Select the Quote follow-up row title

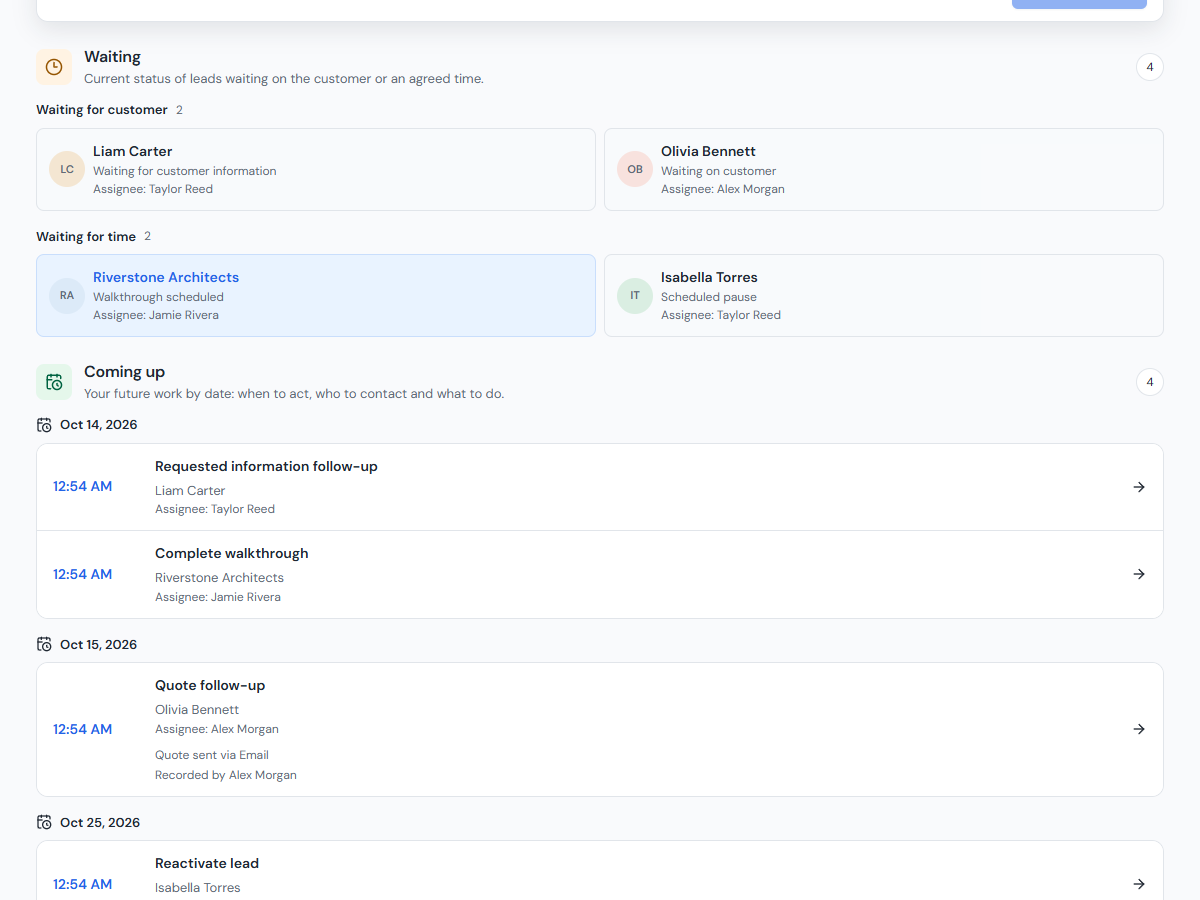tap(210, 685)
